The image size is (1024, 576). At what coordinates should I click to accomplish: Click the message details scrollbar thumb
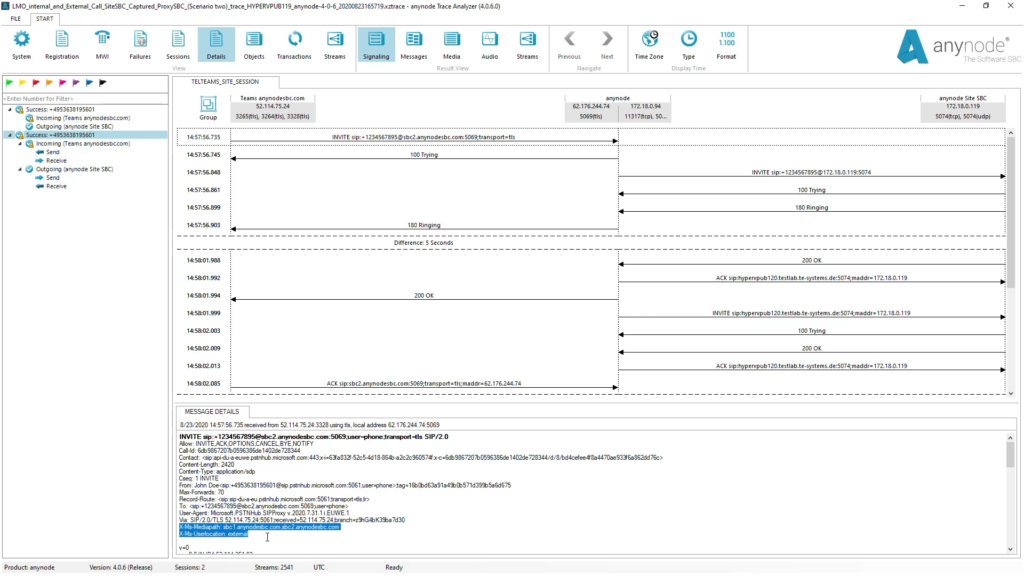(x=1010, y=455)
